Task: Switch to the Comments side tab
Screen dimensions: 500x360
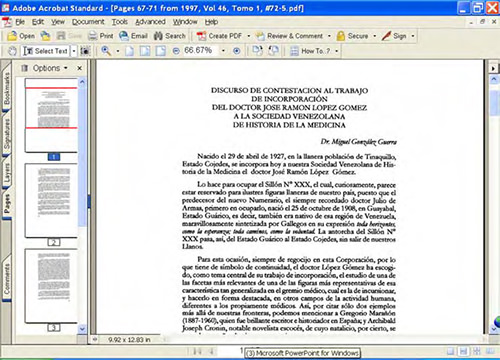Action: point(6,279)
